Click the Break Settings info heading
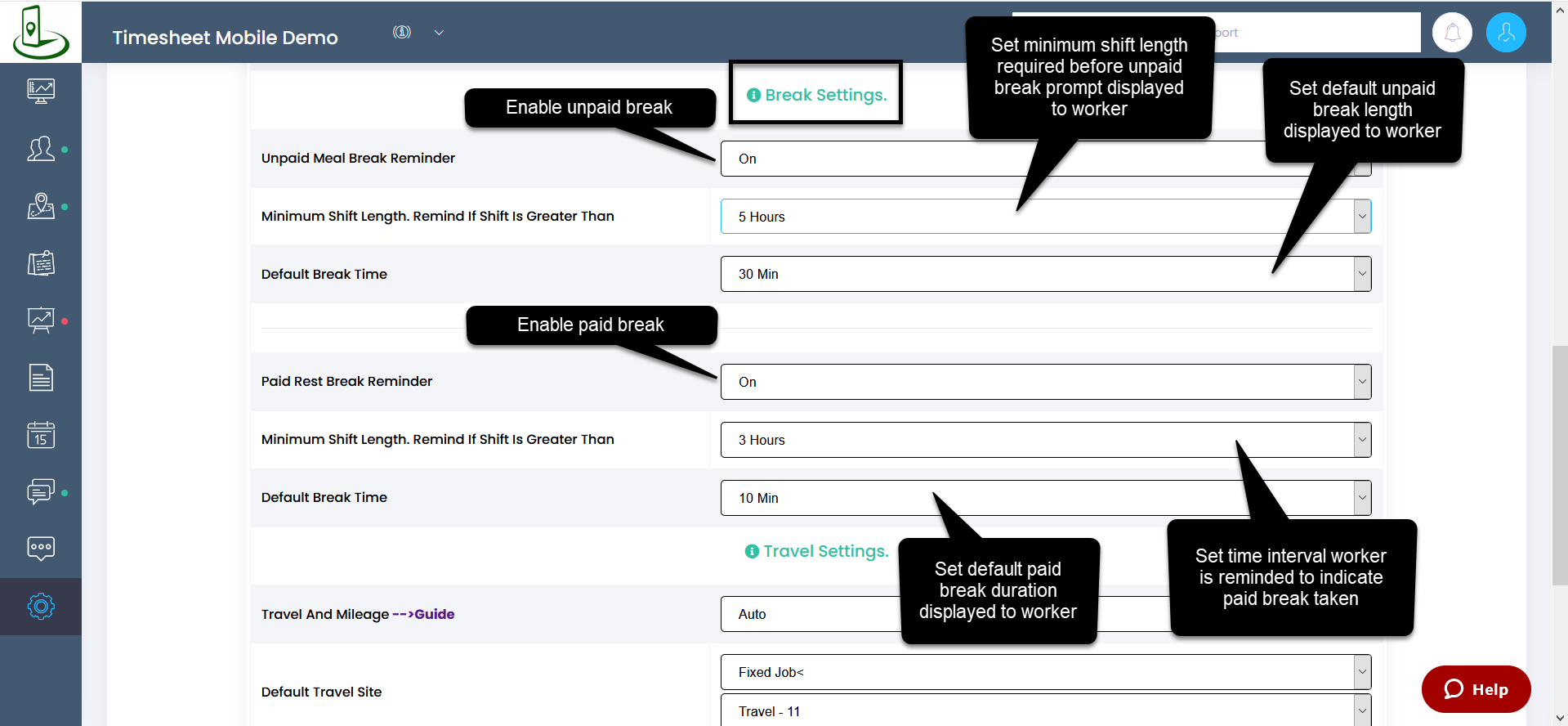 click(817, 95)
